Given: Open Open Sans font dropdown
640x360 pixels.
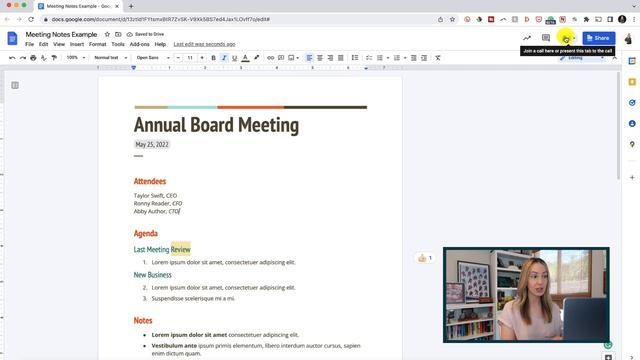Looking at the screenshot, I should point(153,58).
